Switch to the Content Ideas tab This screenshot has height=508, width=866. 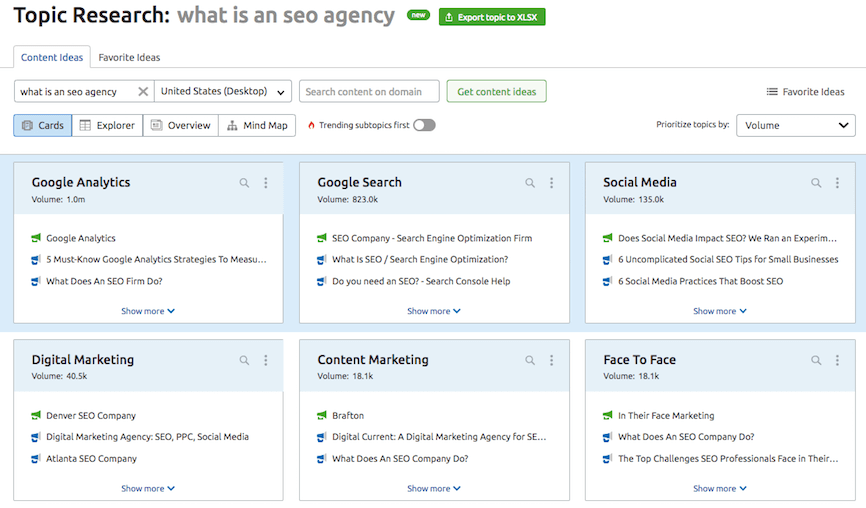[52, 57]
